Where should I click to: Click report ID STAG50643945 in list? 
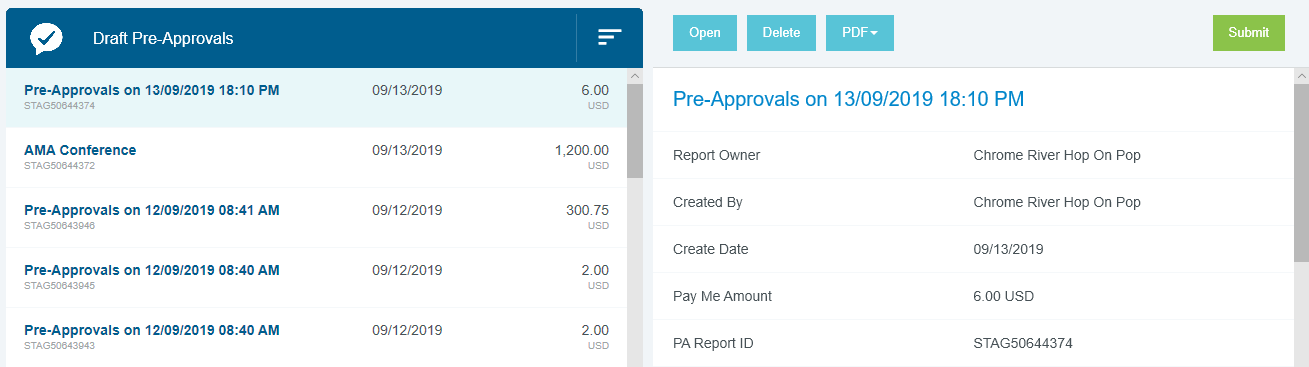click(x=59, y=286)
